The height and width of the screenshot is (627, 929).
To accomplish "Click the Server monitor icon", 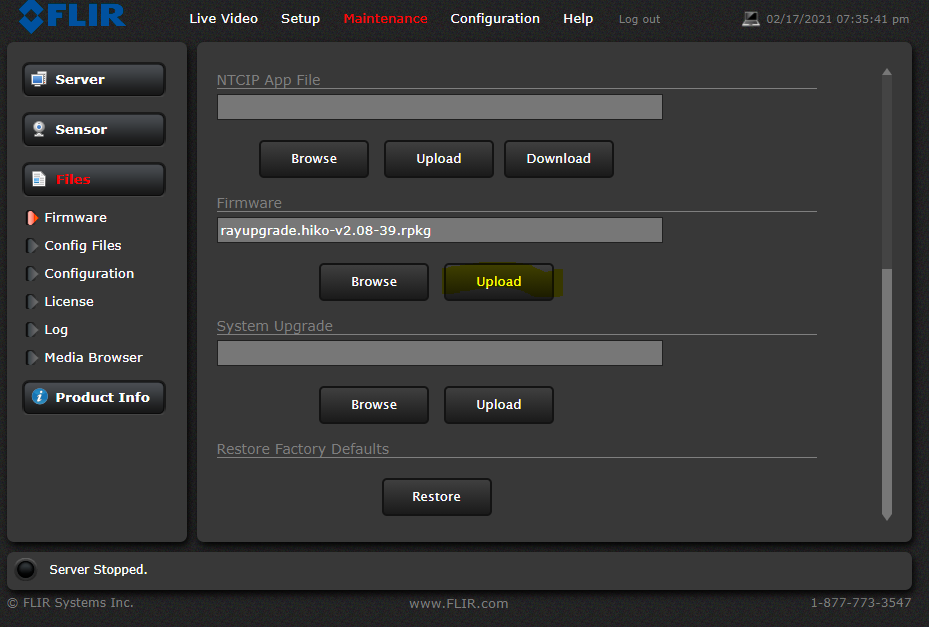I will point(39,79).
